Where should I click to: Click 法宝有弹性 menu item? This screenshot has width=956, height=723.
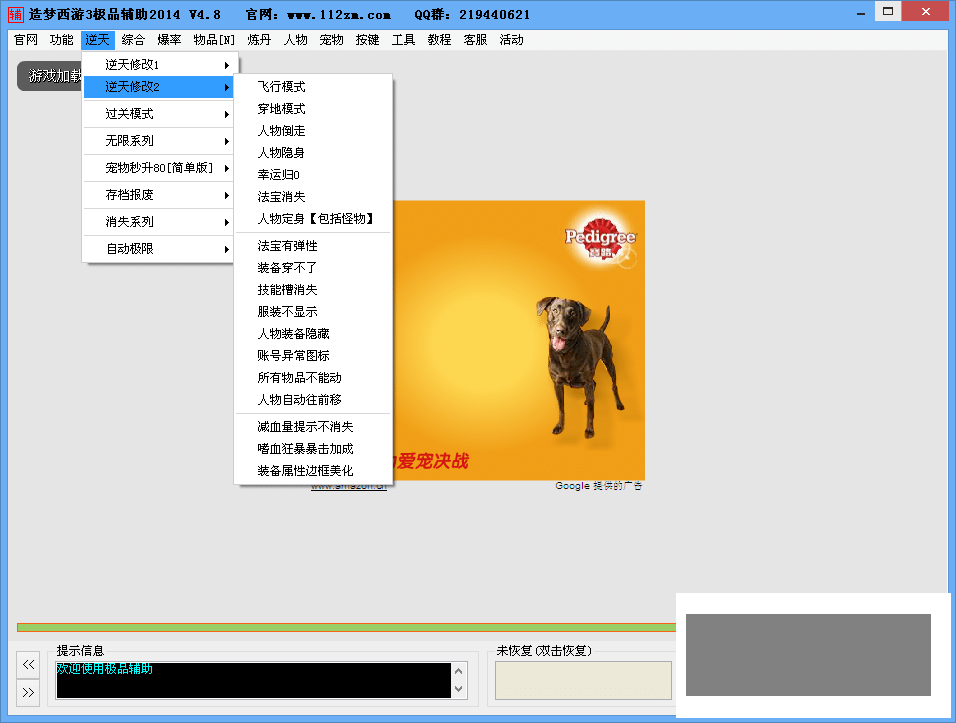tap(287, 246)
